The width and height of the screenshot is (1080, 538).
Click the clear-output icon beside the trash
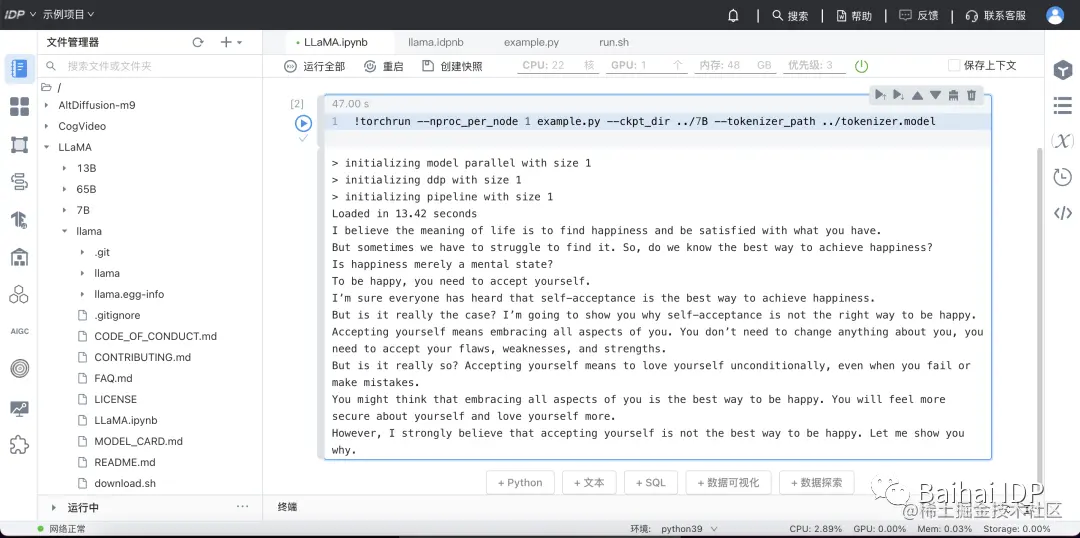pos(953,95)
